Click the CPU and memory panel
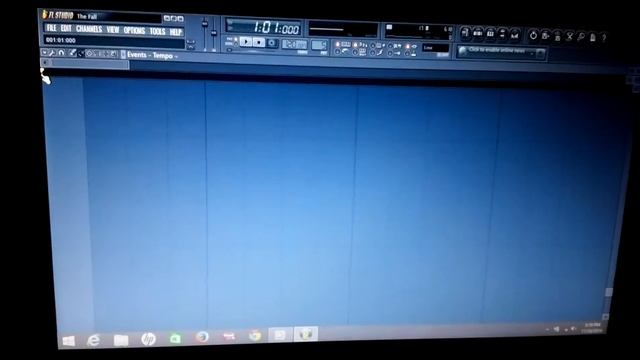 pyautogui.click(x=417, y=31)
